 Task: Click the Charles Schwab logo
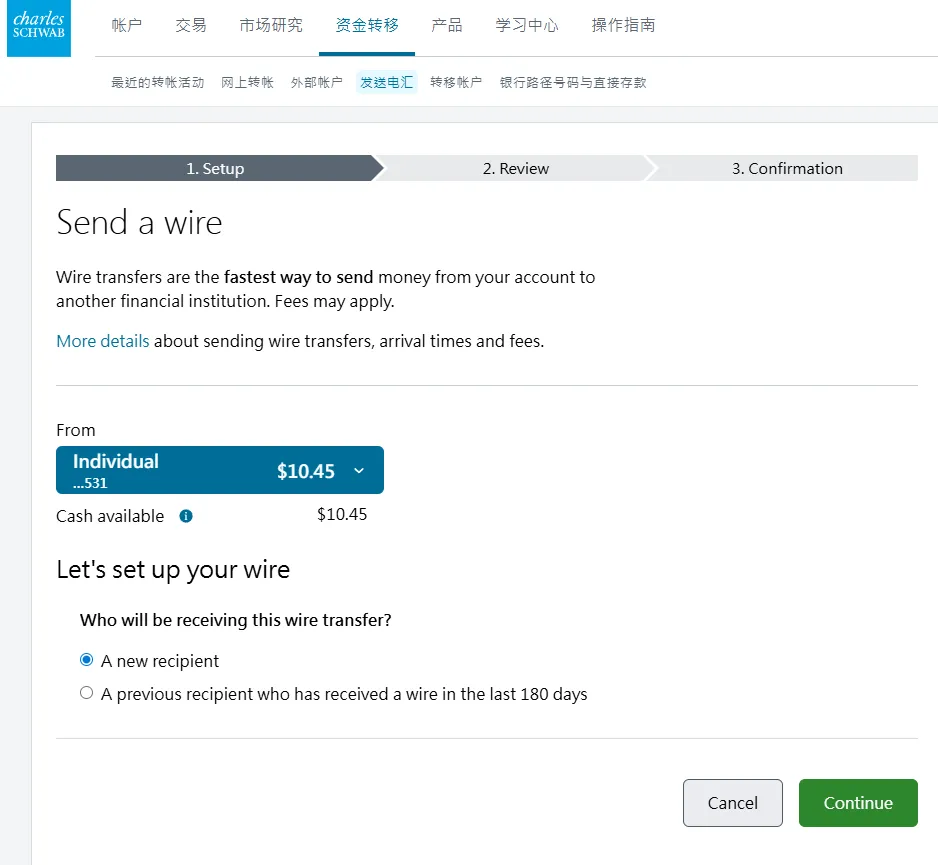[x=39, y=28]
